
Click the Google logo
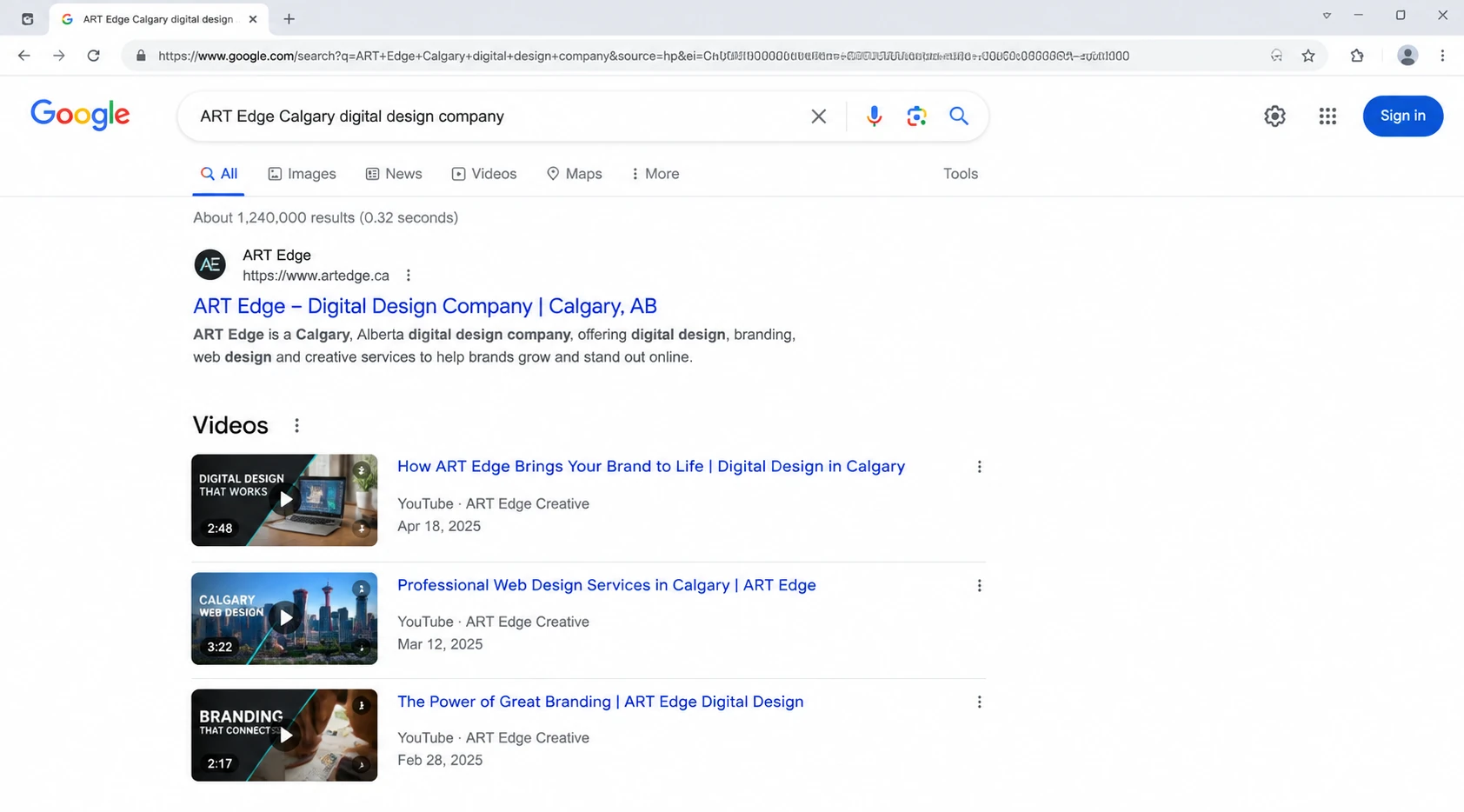tap(80, 115)
